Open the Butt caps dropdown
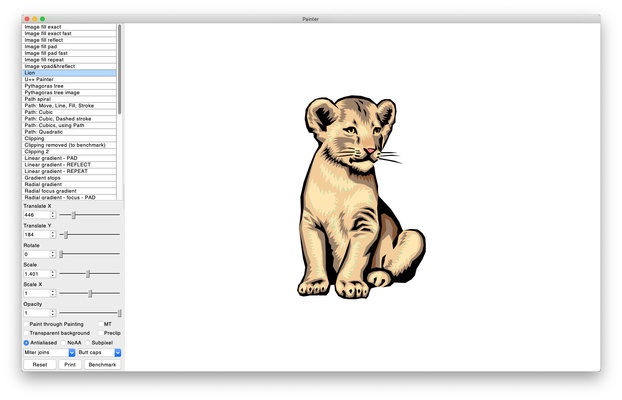This screenshot has width=622, height=400. point(98,353)
